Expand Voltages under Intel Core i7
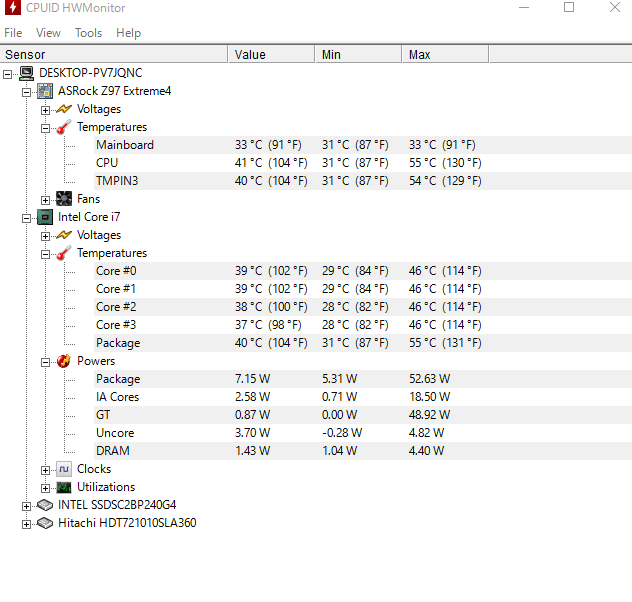Image resolution: width=632 pixels, height=602 pixels. tap(46, 237)
